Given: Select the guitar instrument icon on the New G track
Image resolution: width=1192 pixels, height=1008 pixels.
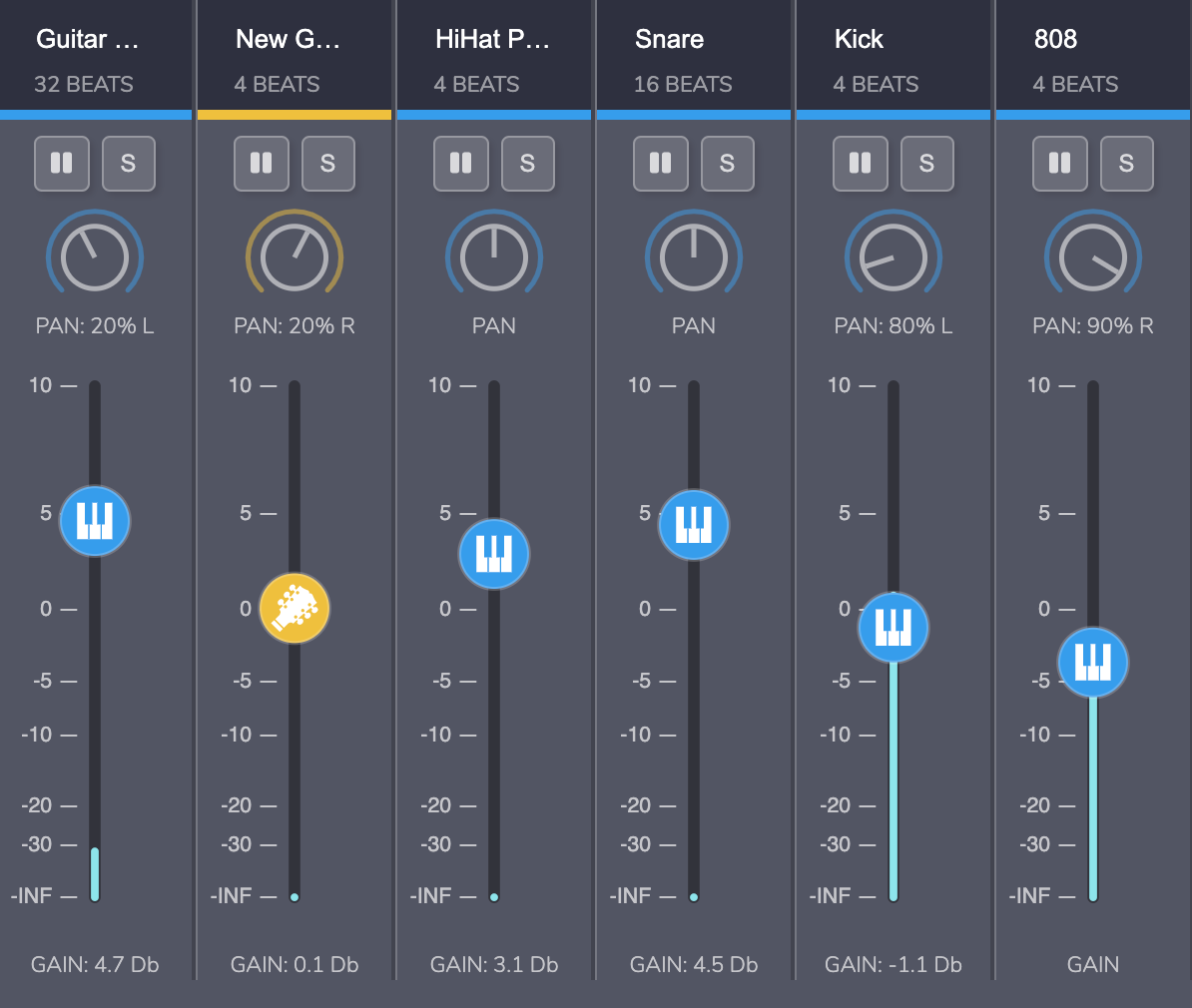Looking at the screenshot, I should (x=295, y=608).
